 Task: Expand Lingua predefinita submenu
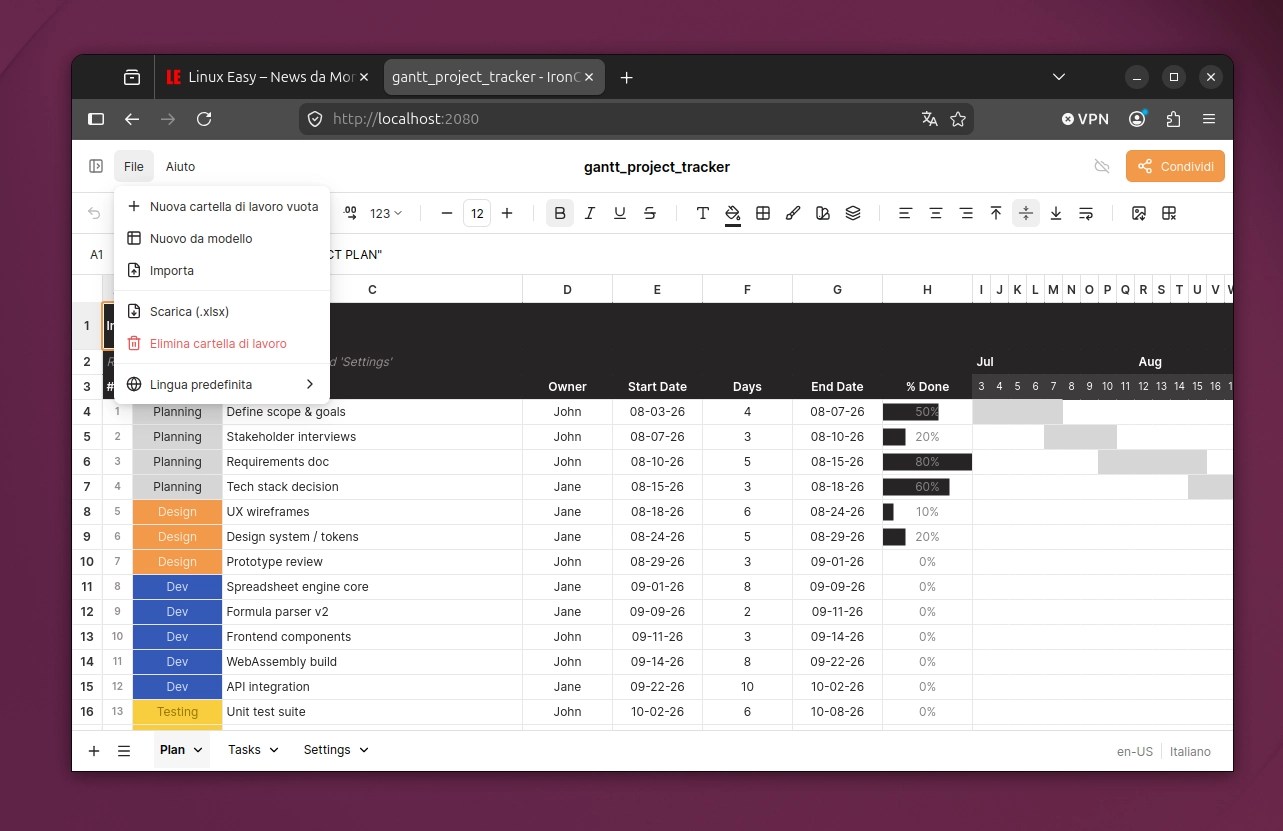point(222,385)
